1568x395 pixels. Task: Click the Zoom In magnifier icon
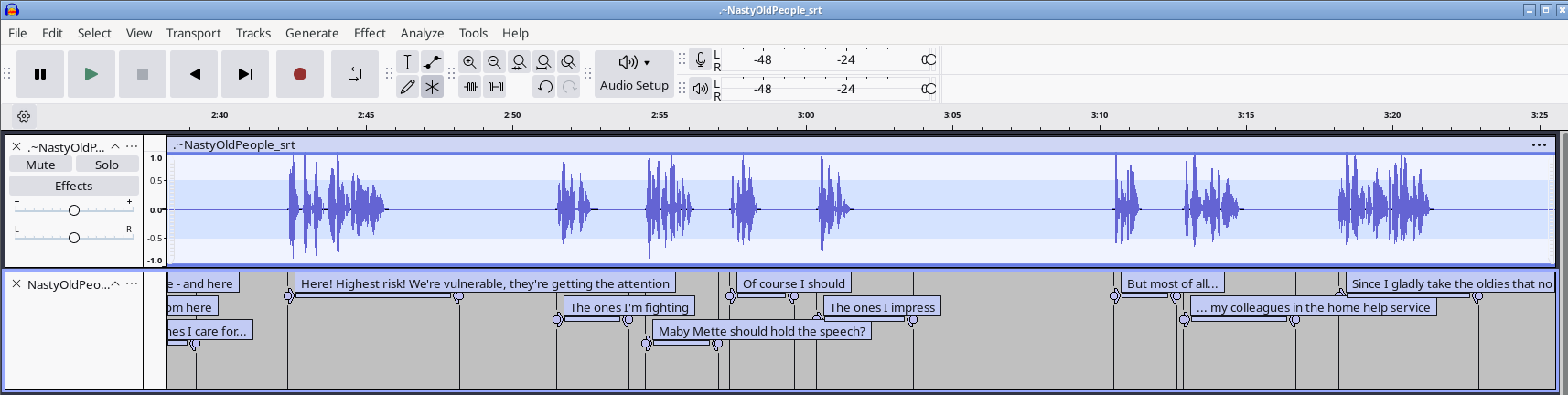(x=469, y=61)
